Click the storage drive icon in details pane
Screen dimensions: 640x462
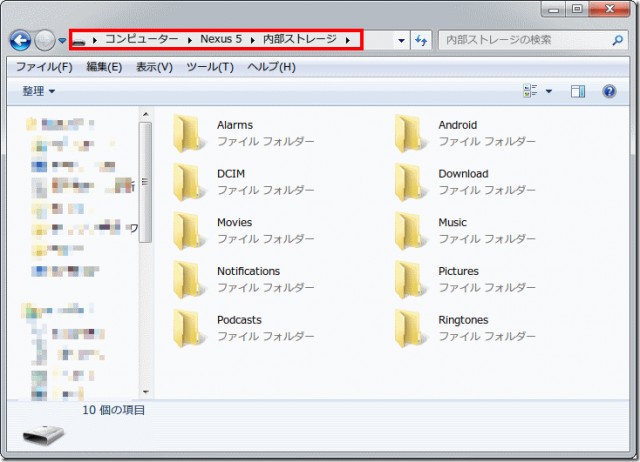[43, 435]
